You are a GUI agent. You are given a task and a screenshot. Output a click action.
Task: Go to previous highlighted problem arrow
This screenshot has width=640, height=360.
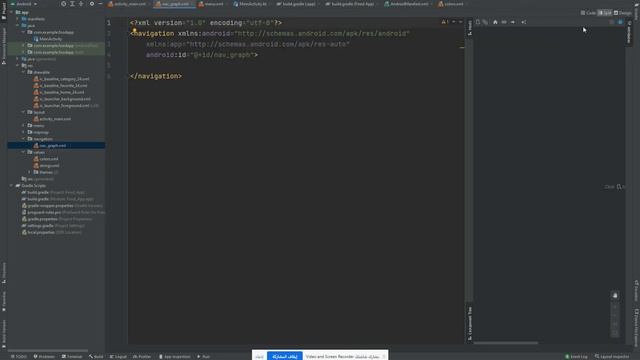pos(453,22)
